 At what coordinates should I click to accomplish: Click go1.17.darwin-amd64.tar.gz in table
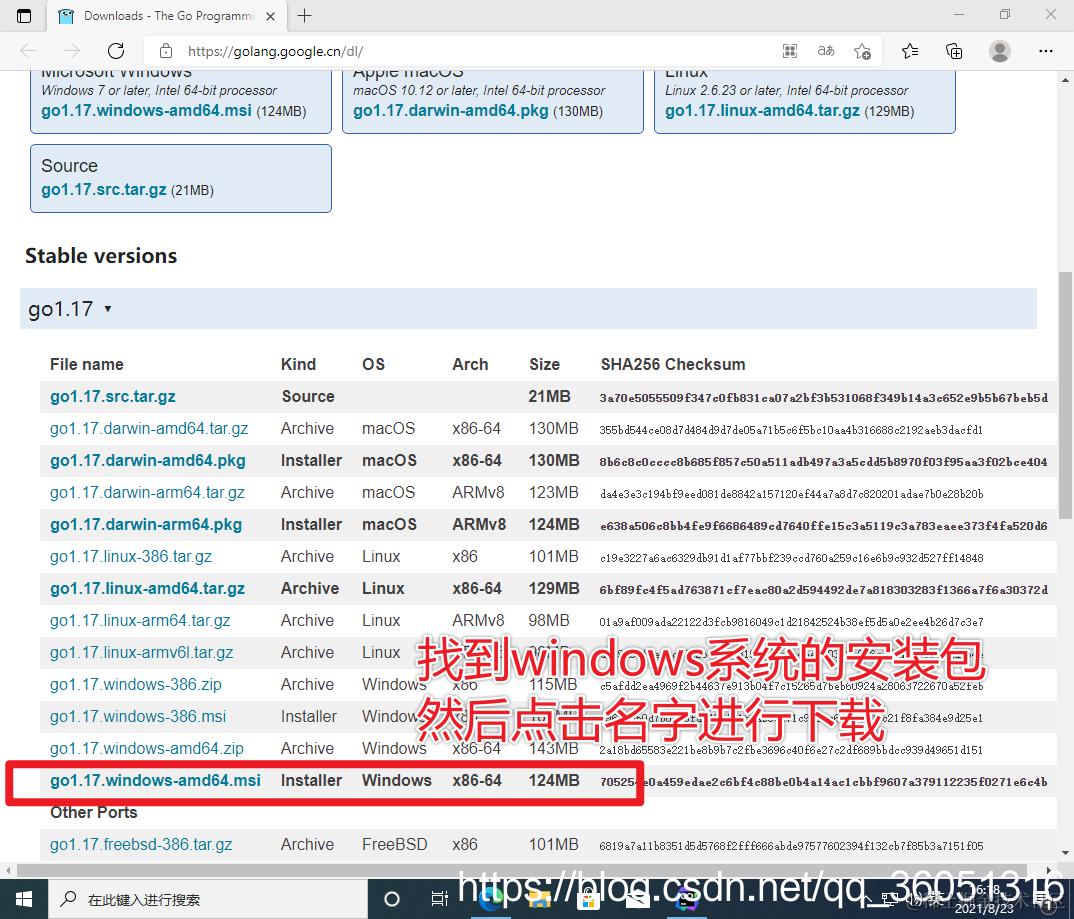point(149,429)
